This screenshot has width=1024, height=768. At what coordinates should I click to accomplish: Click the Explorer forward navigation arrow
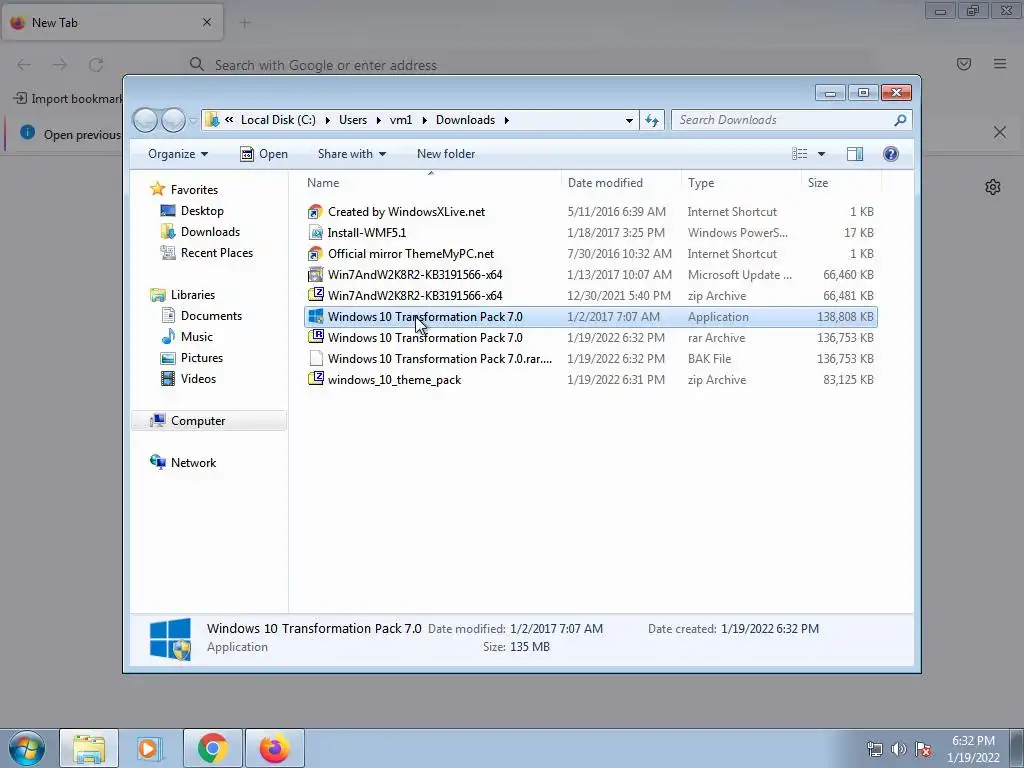coord(173,120)
